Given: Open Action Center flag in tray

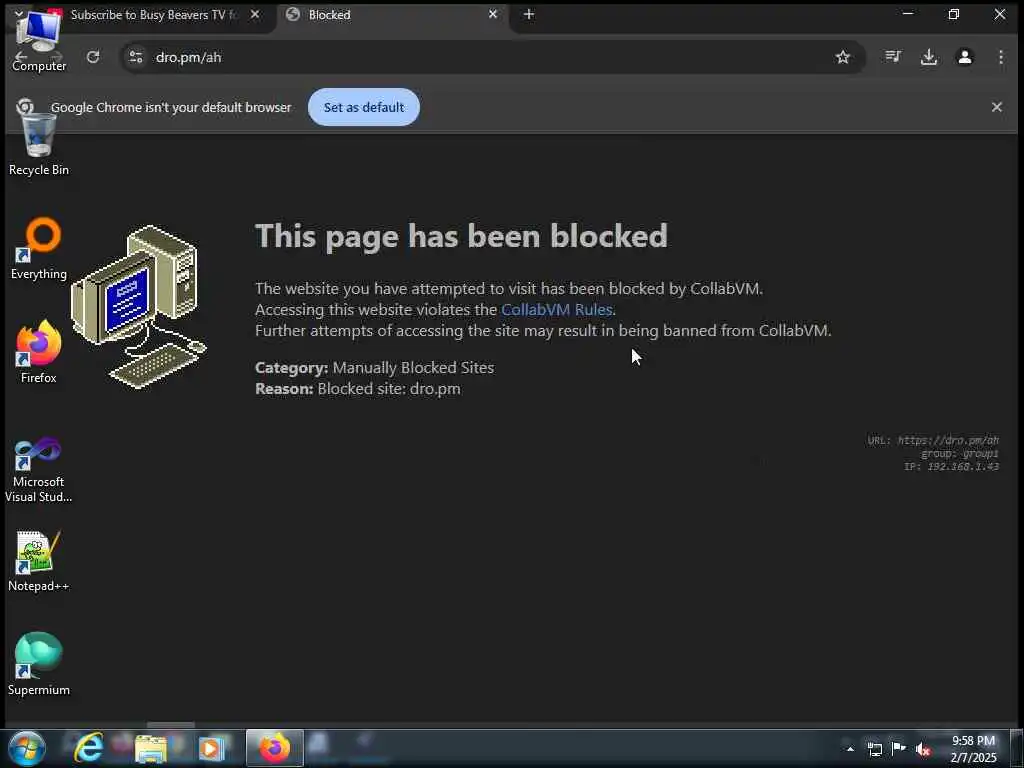Looking at the screenshot, I should pos(899,749).
